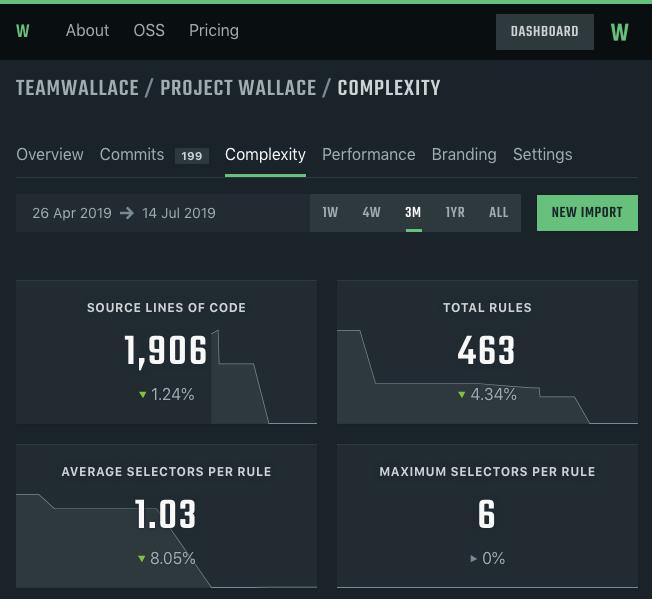Click the arrow between the date range

pos(127,213)
